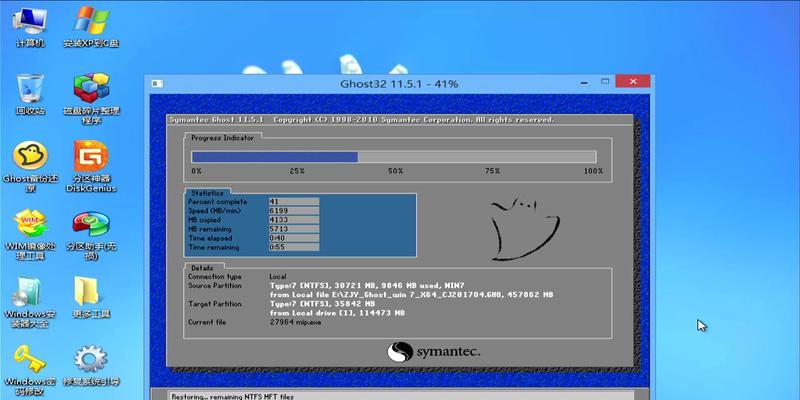This screenshot has height=400, width=800.
Task: Click the Time remaining value 0:55
Action: (x=294, y=247)
